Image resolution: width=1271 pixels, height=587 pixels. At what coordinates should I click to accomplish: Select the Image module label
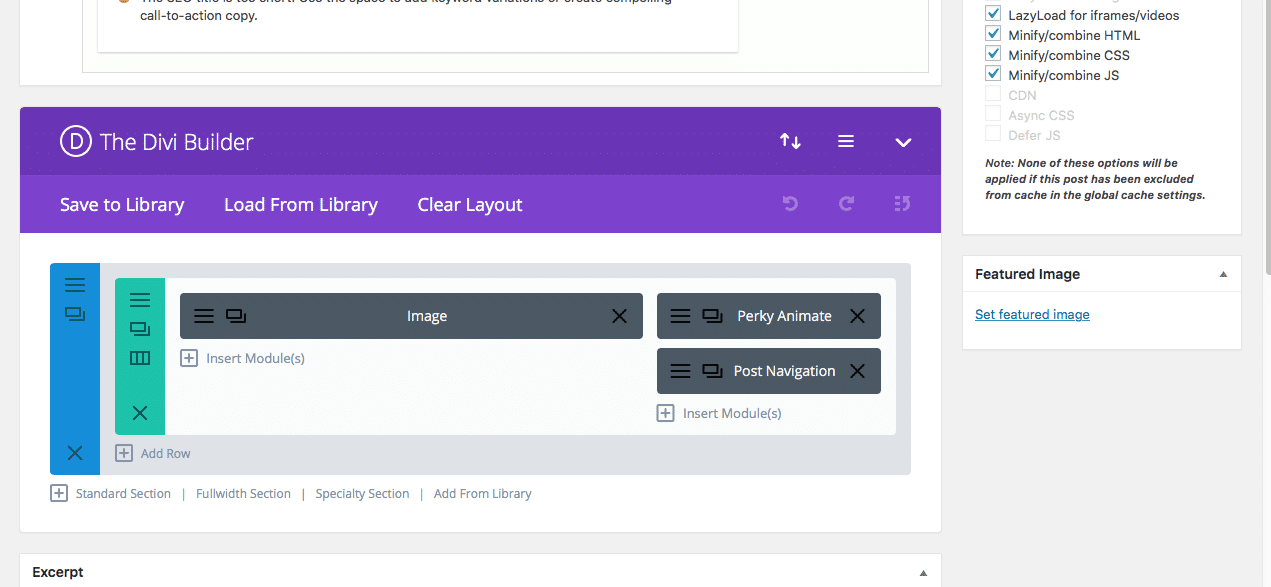[427, 316]
